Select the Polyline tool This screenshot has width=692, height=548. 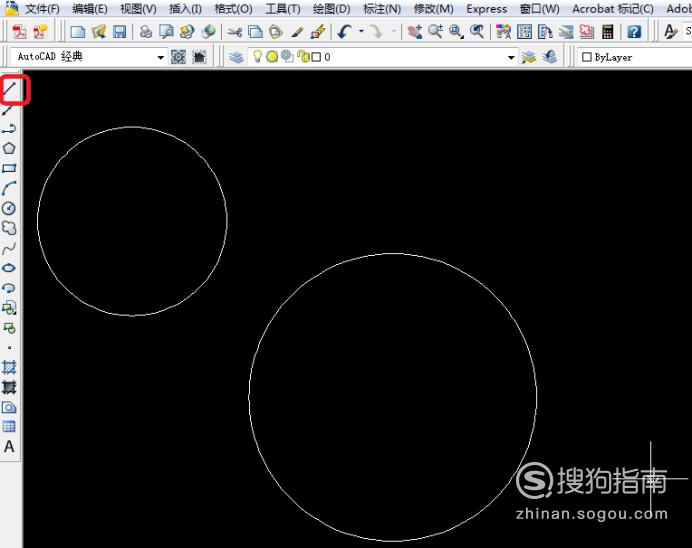click(9, 129)
